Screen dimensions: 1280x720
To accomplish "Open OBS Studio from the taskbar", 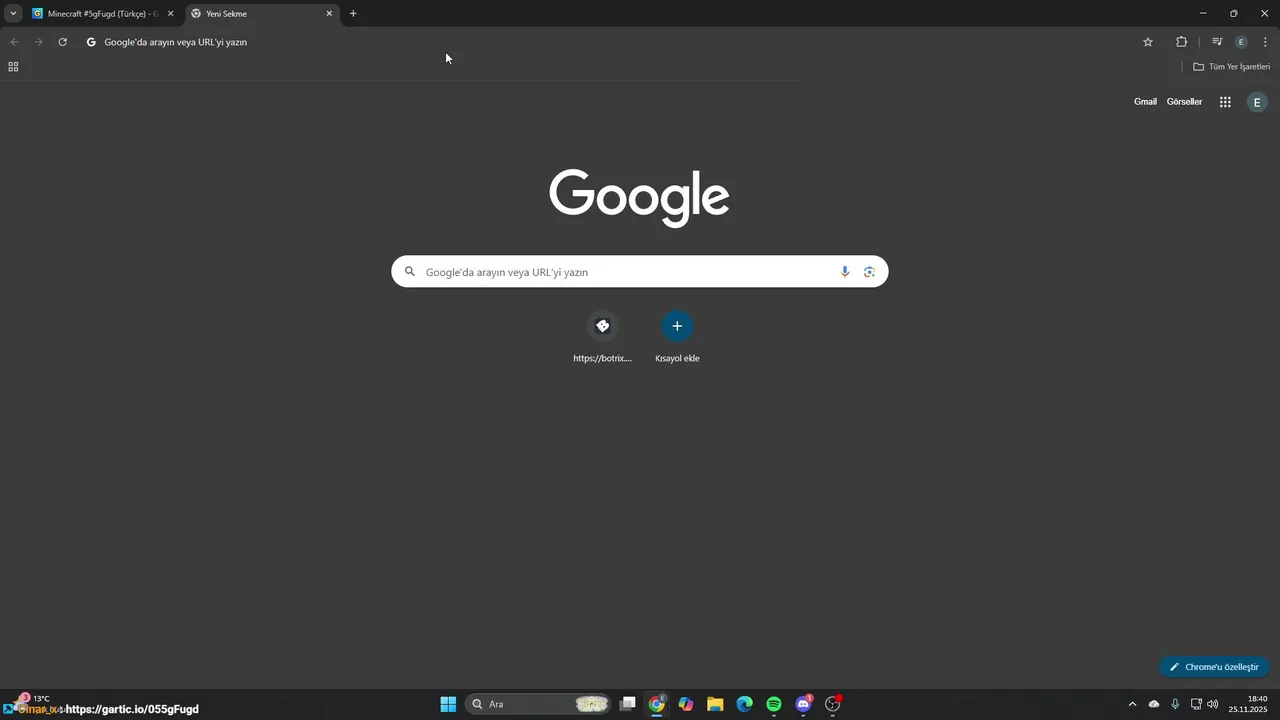I will click(x=833, y=704).
